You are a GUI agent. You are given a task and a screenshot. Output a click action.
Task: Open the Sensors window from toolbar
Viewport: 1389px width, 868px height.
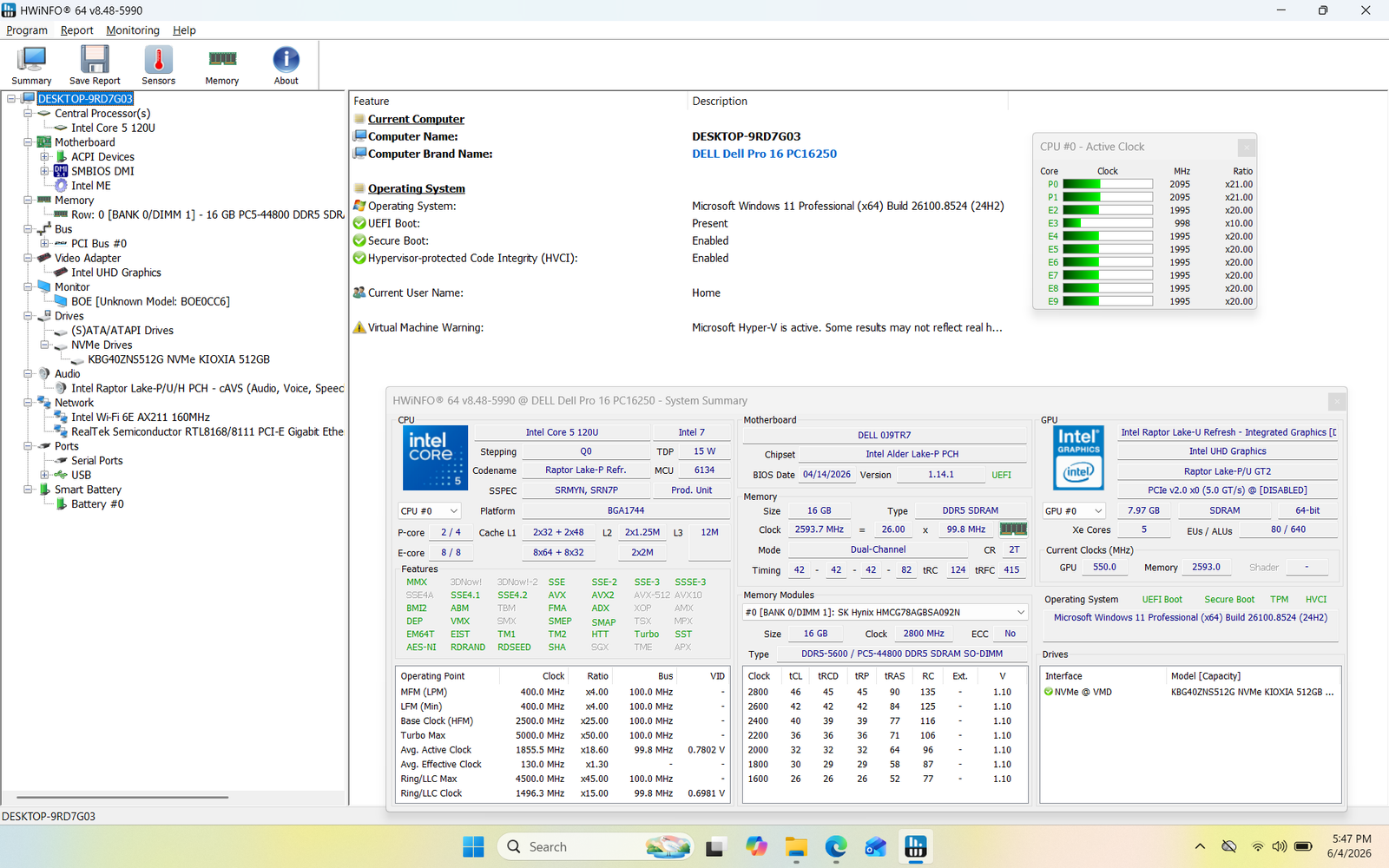pyautogui.click(x=158, y=65)
